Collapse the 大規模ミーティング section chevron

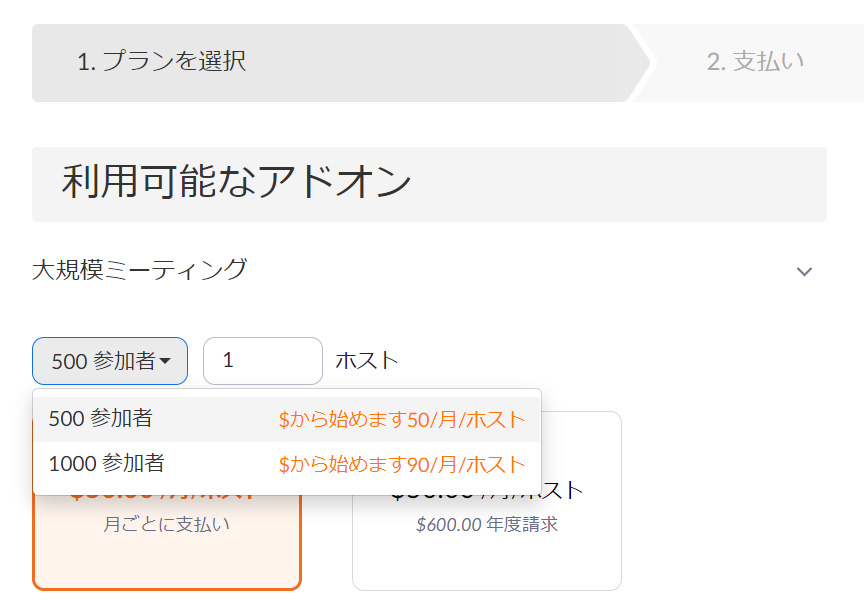[804, 271]
